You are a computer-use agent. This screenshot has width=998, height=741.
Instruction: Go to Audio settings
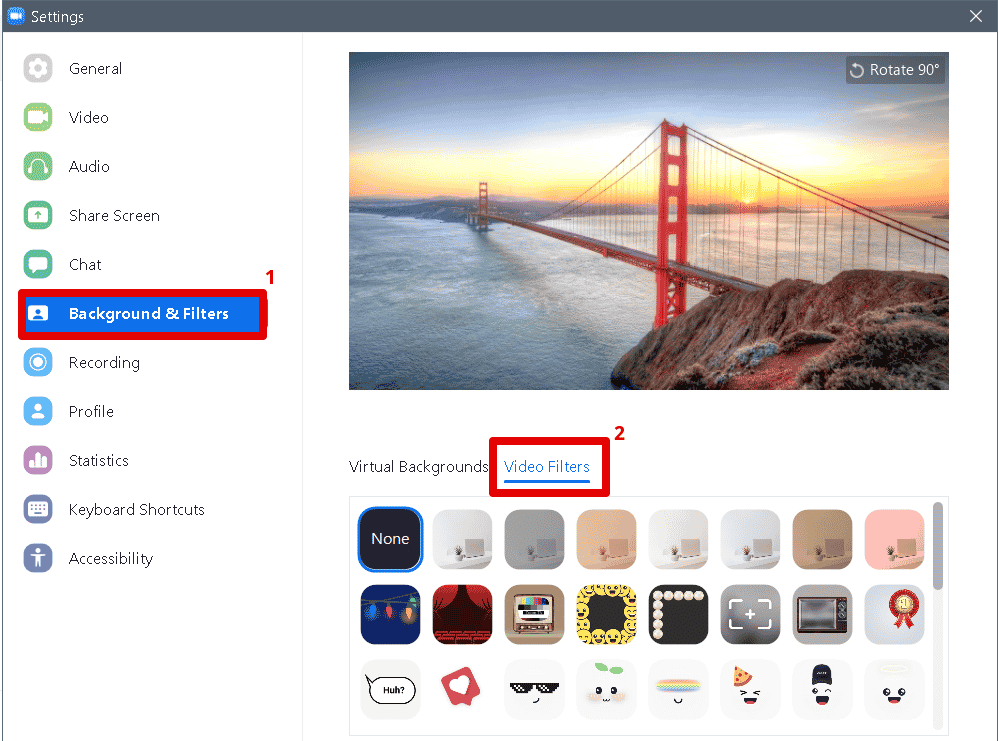tap(89, 167)
